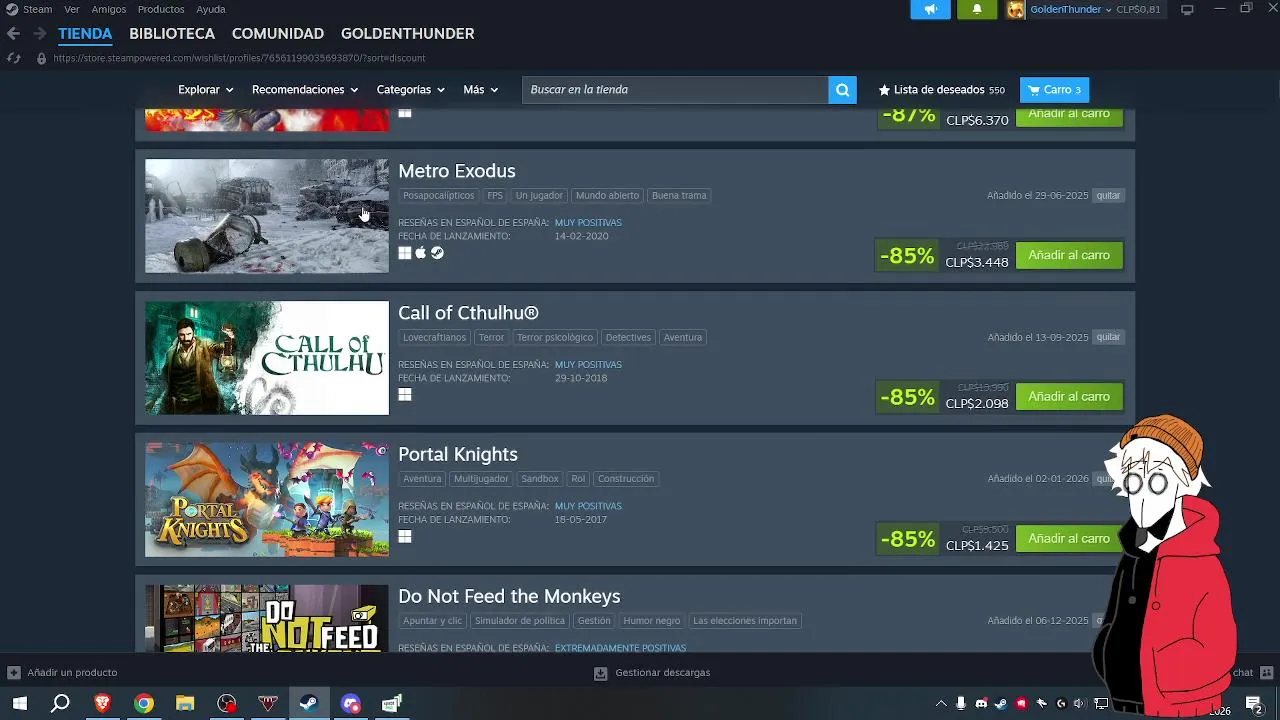Screen dimensions: 1280x720
Task: Open the friends chat icon
Action: 1266,673
